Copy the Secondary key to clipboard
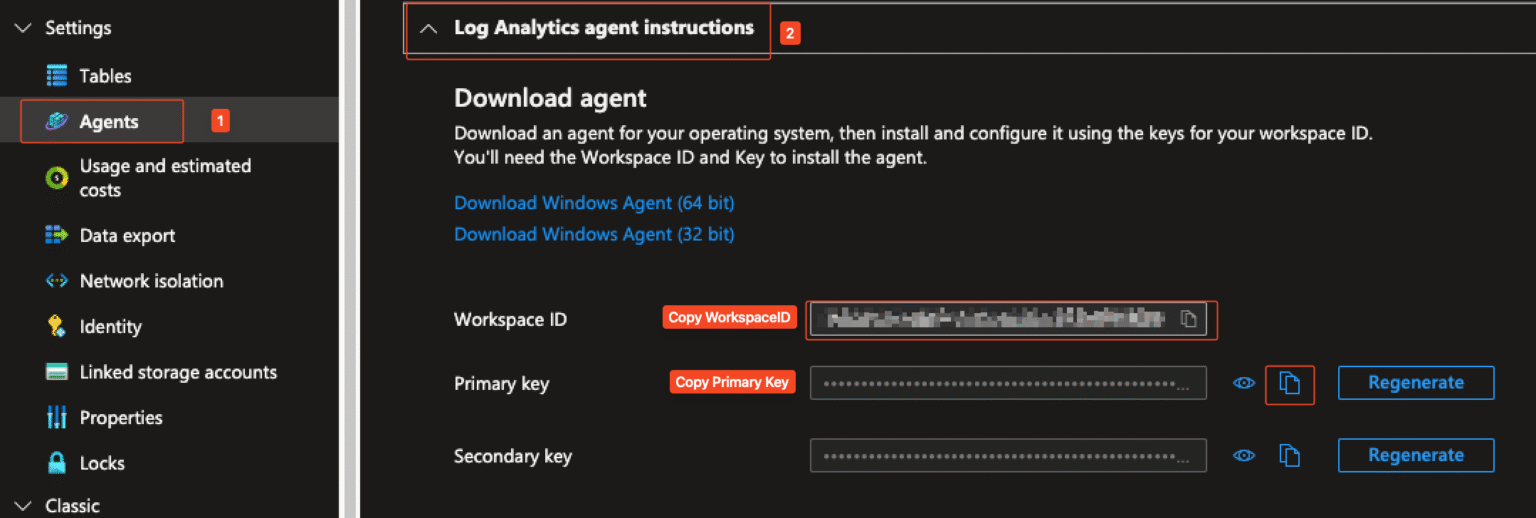Image resolution: width=1536 pixels, height=518 pixels. (1290, 456)
